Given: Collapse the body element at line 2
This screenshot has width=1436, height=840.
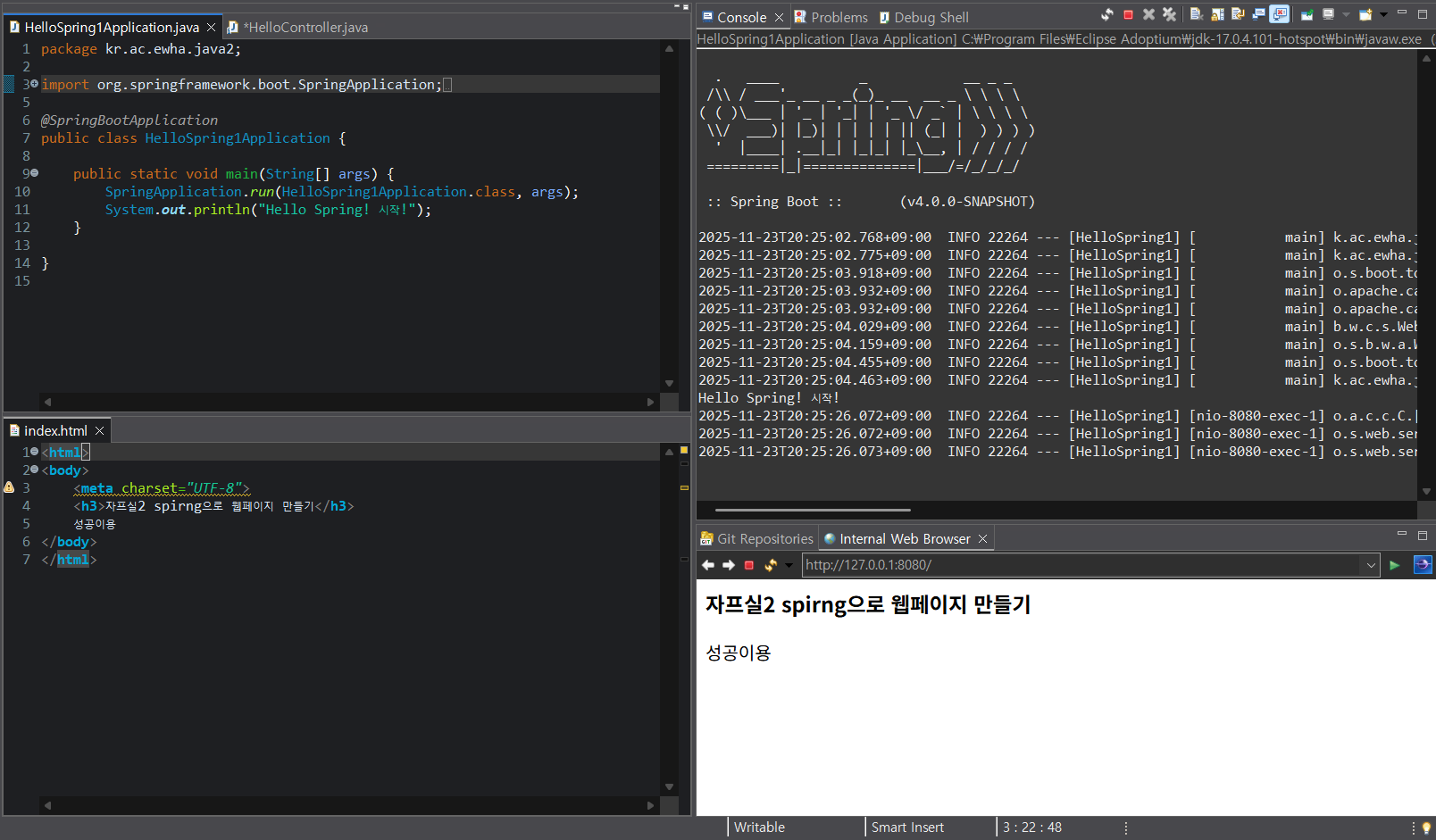Looking at the screenshot, I should 35,470.
